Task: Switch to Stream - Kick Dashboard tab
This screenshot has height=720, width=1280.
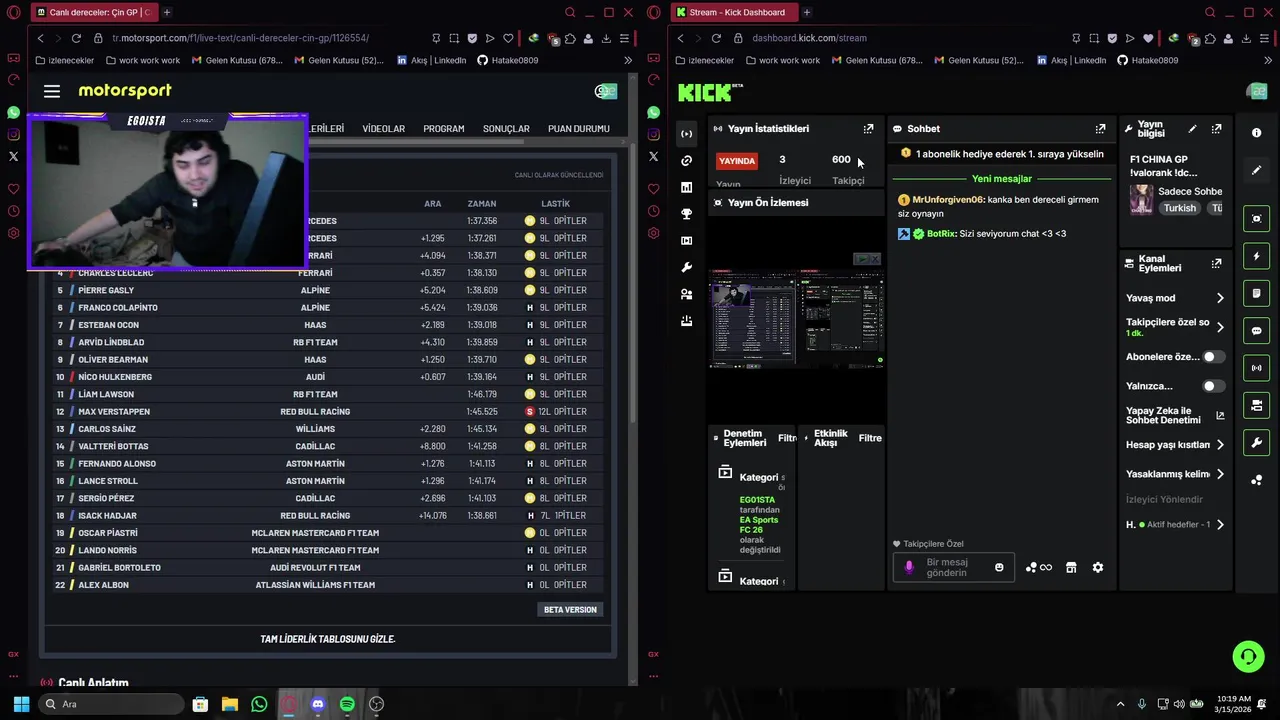Action: point(734,12)
